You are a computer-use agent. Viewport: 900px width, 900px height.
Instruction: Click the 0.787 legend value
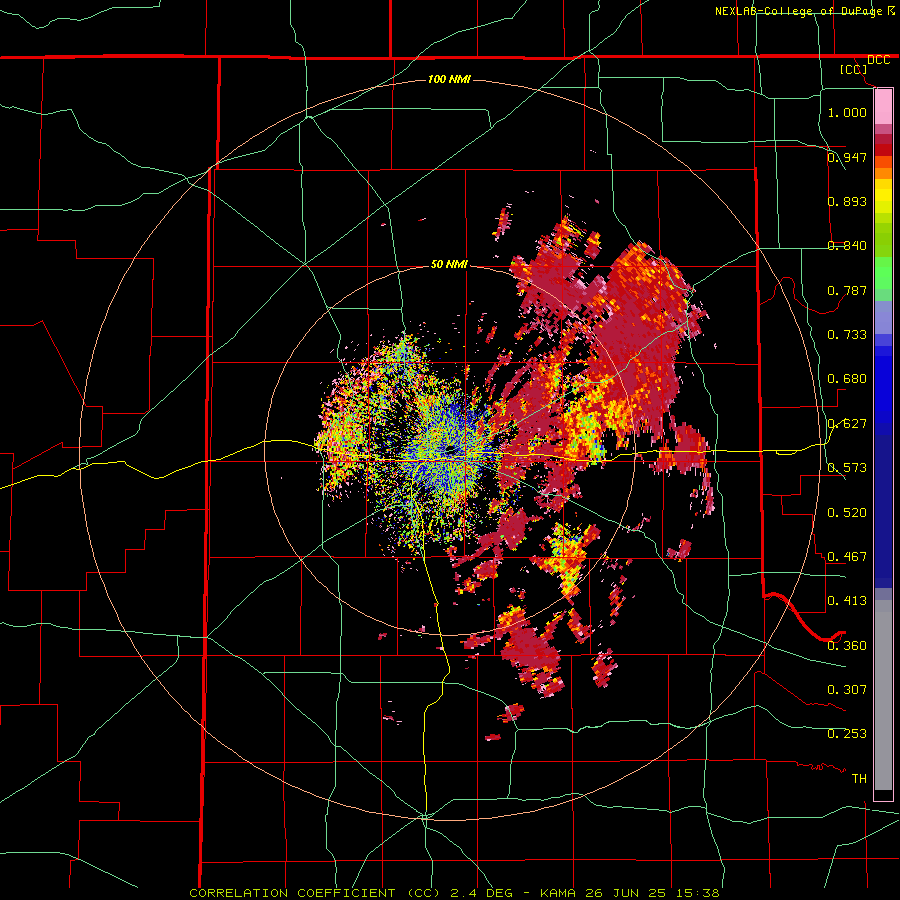pyautogui.click(x=847, y=290)
